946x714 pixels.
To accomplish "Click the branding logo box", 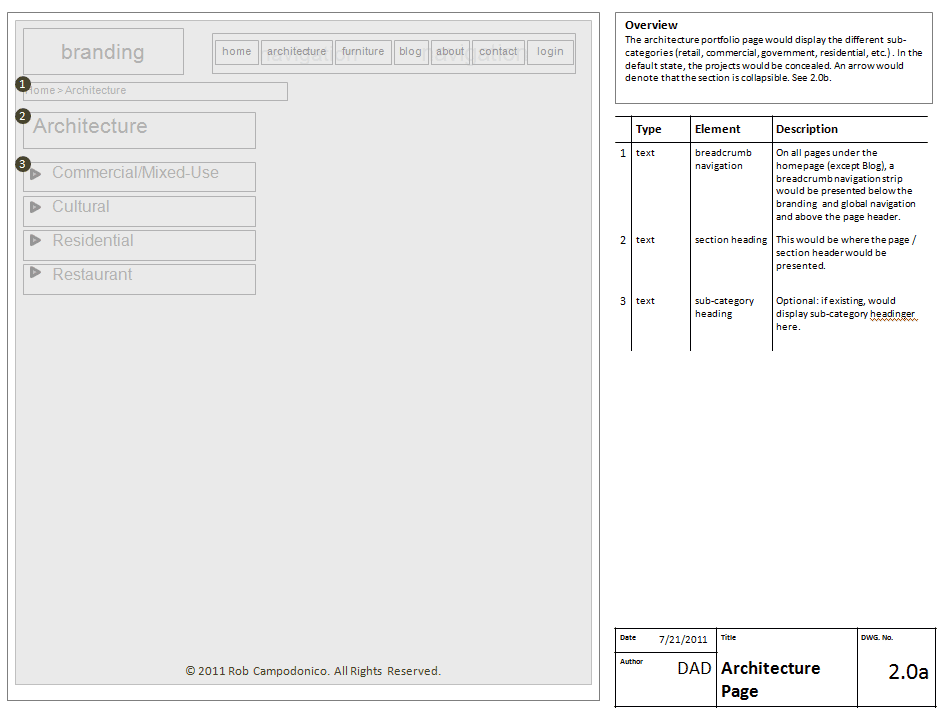I will 103,51.
